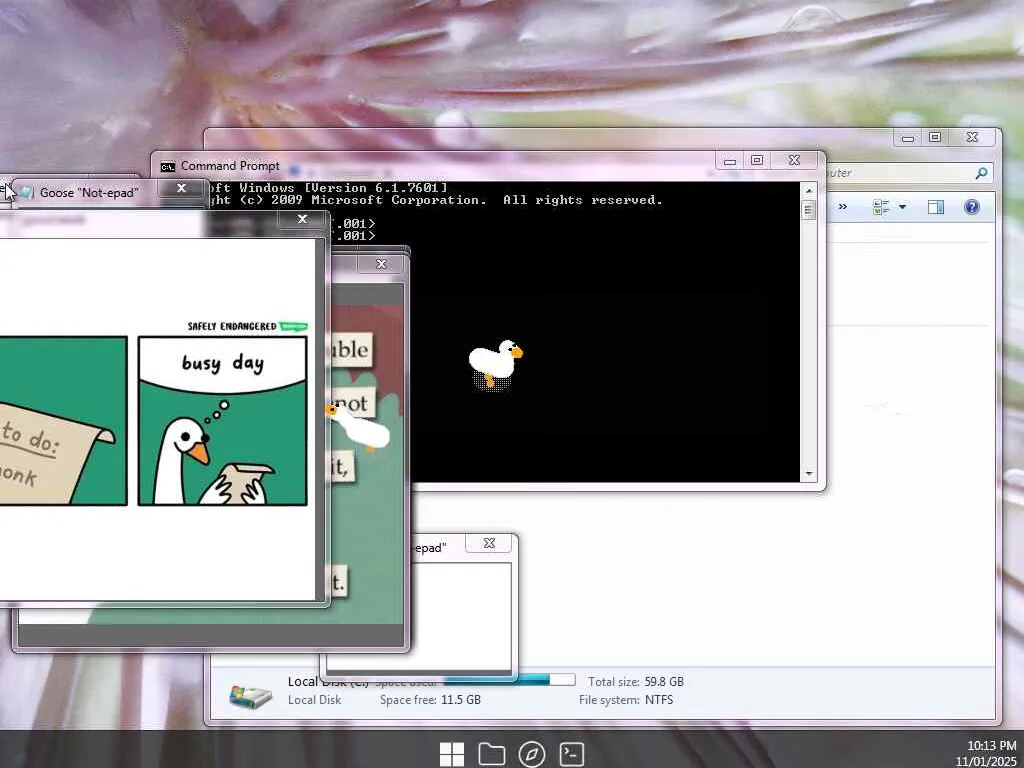Change view using Explorer view icon

click(x=881, y=208)
